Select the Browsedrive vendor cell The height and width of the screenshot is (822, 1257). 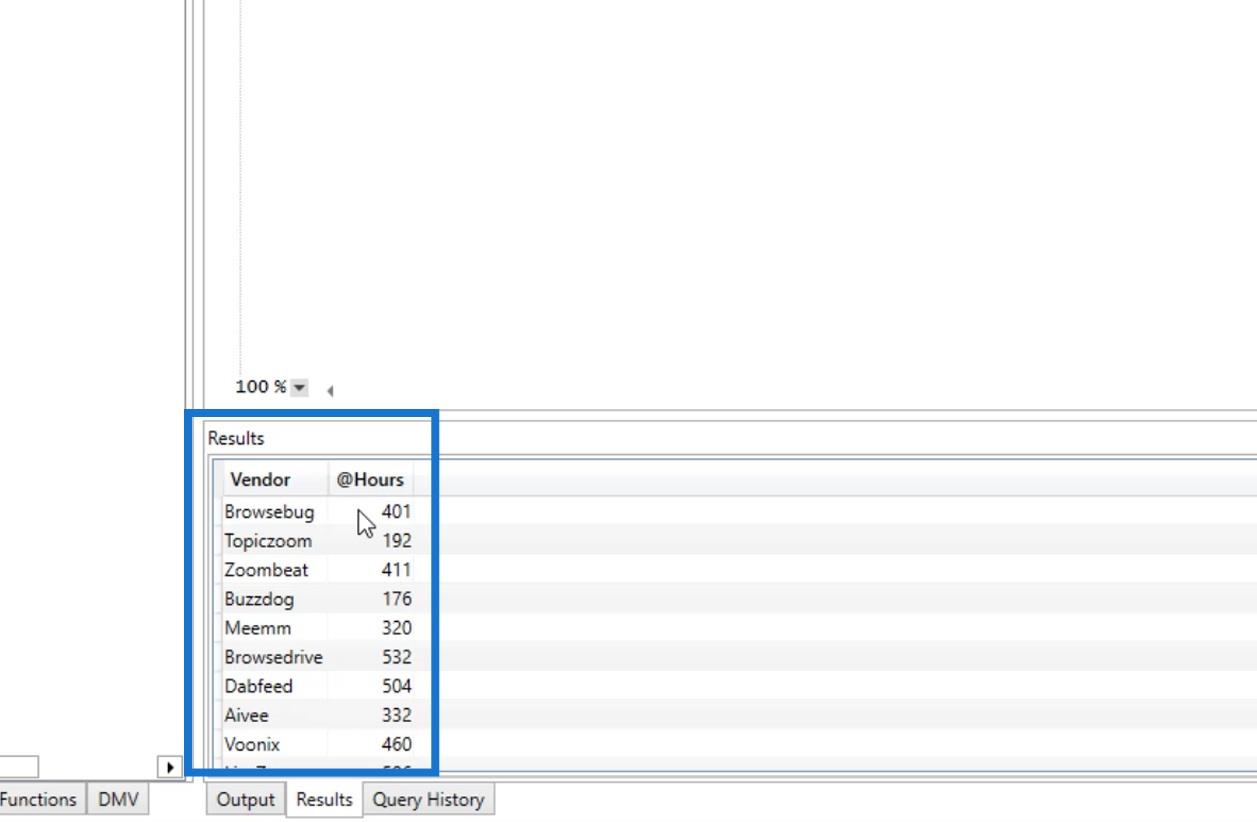[273, 657]
